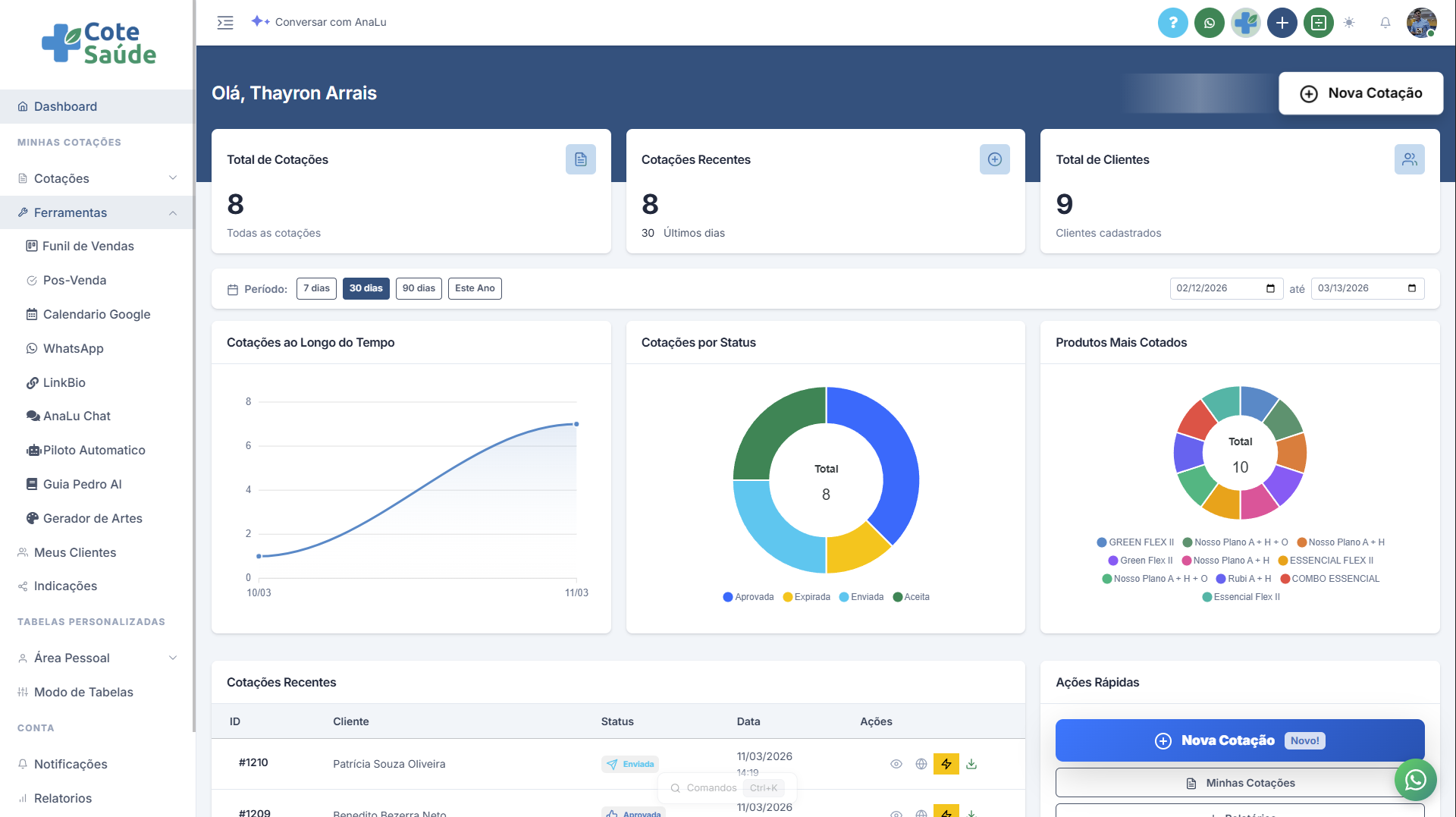Click the green WhatsApp icon in header
The image size is (1456, 817).
click(1209, 23)
